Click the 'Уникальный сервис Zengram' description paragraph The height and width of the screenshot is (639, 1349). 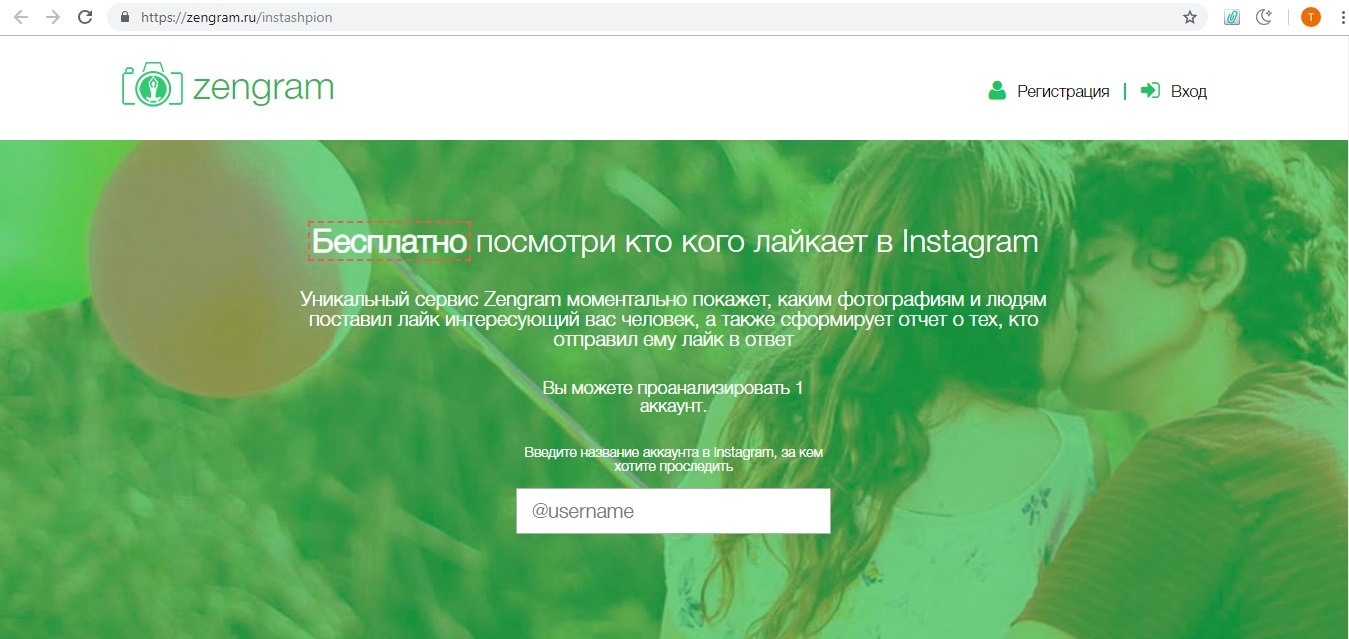(673, 319)
